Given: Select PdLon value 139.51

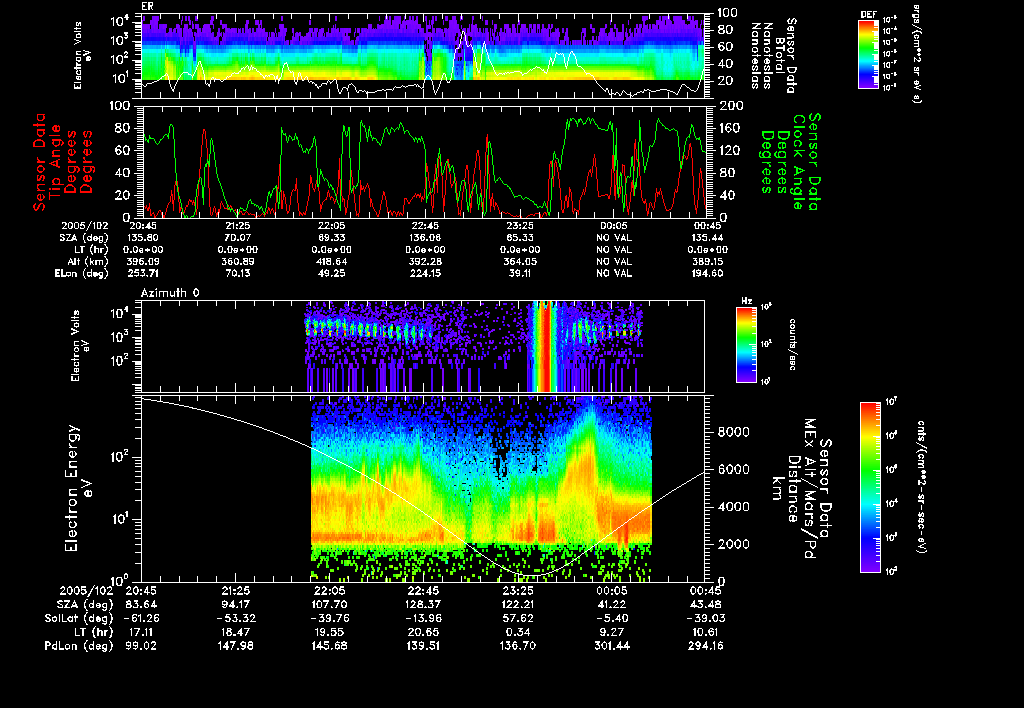Looking at the screenshot, I should pos(423,646).
